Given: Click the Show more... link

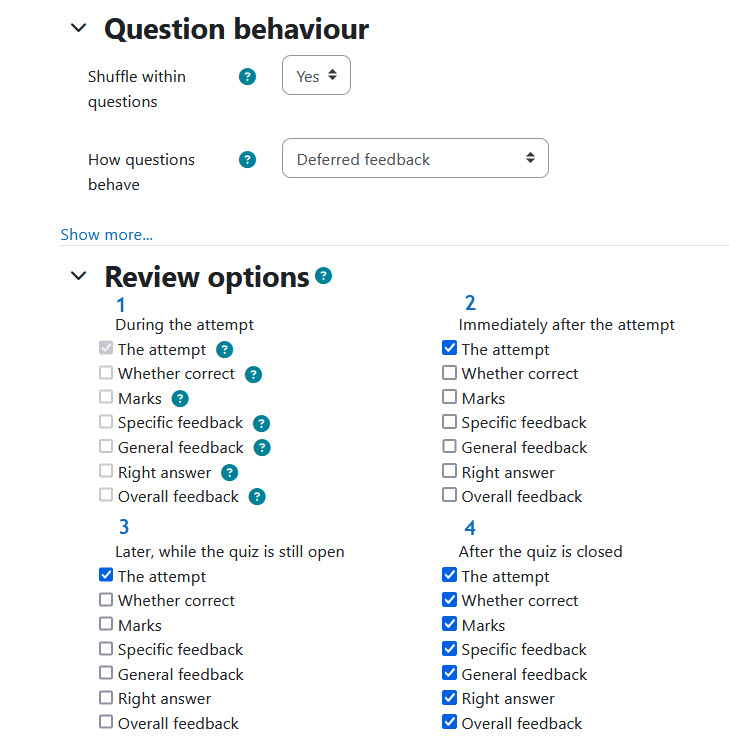Looking at the screenshot, I should pyautogui.click(x=106, y=234).
